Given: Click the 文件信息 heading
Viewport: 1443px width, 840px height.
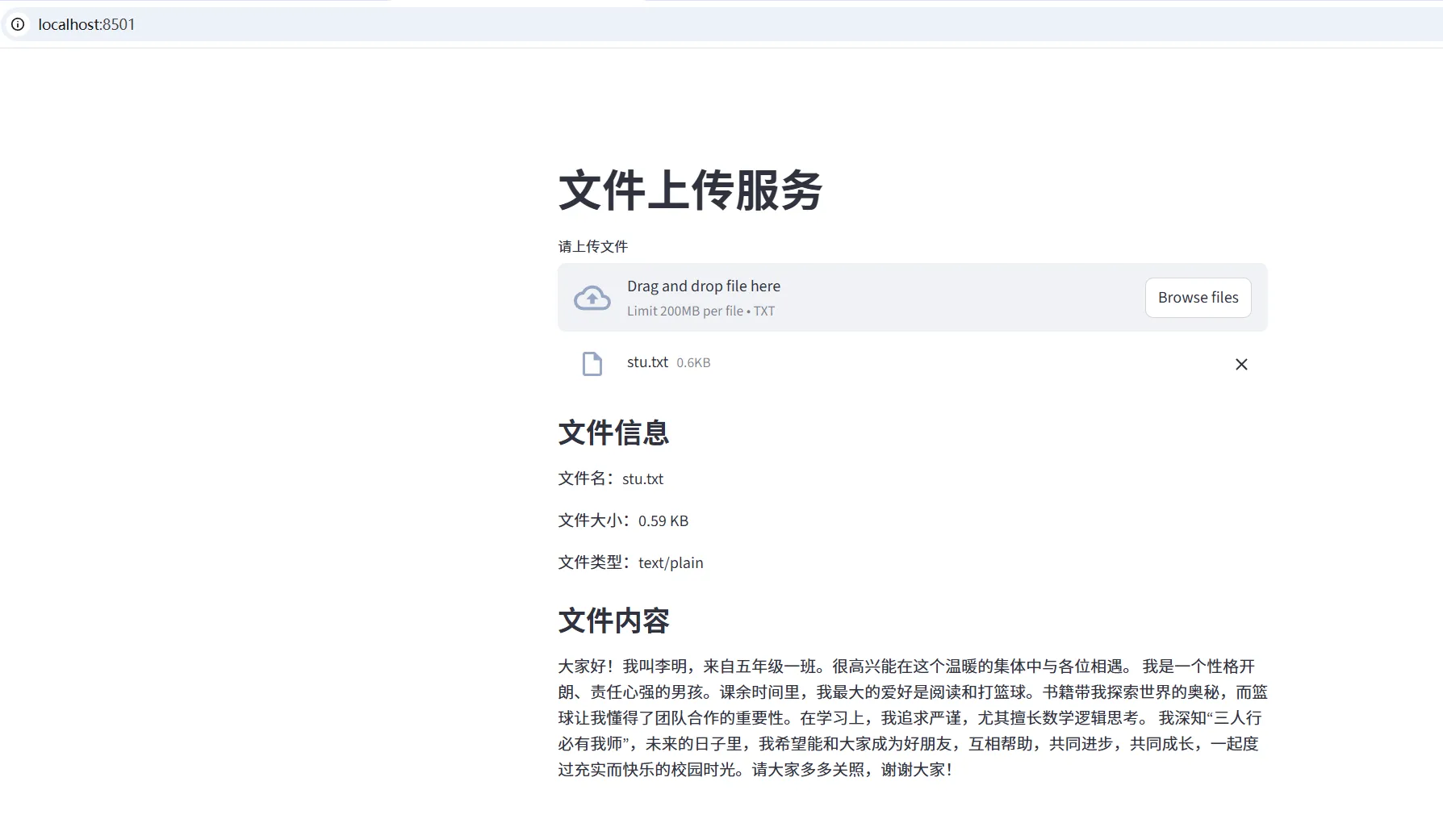Looking at the screenshot, I should [613, 433].
